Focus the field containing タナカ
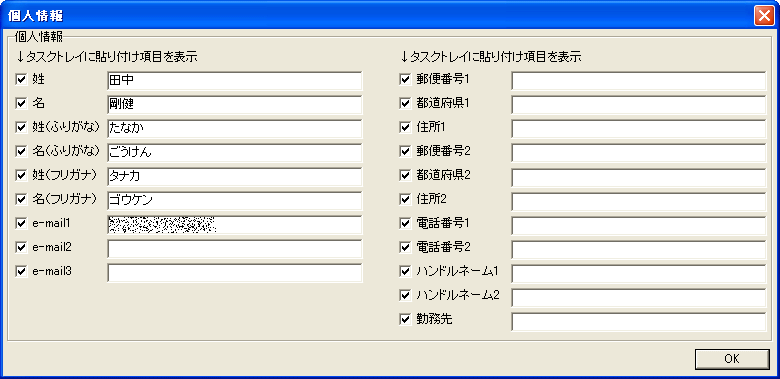The width and height of the screenshot is (780, 379). click(234, 177)
